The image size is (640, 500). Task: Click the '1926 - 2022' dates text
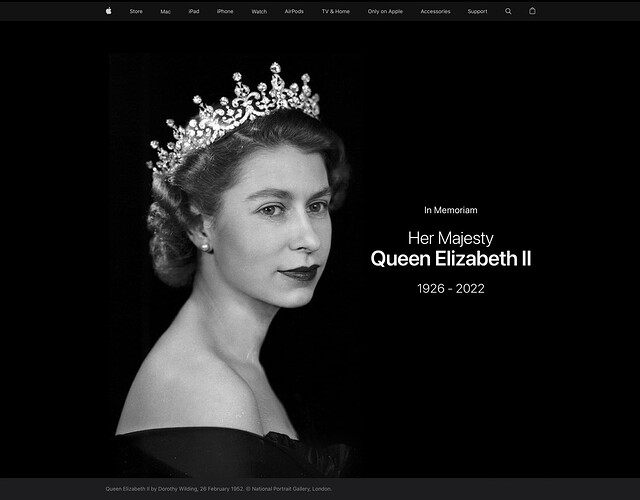(x=451, y=289)
